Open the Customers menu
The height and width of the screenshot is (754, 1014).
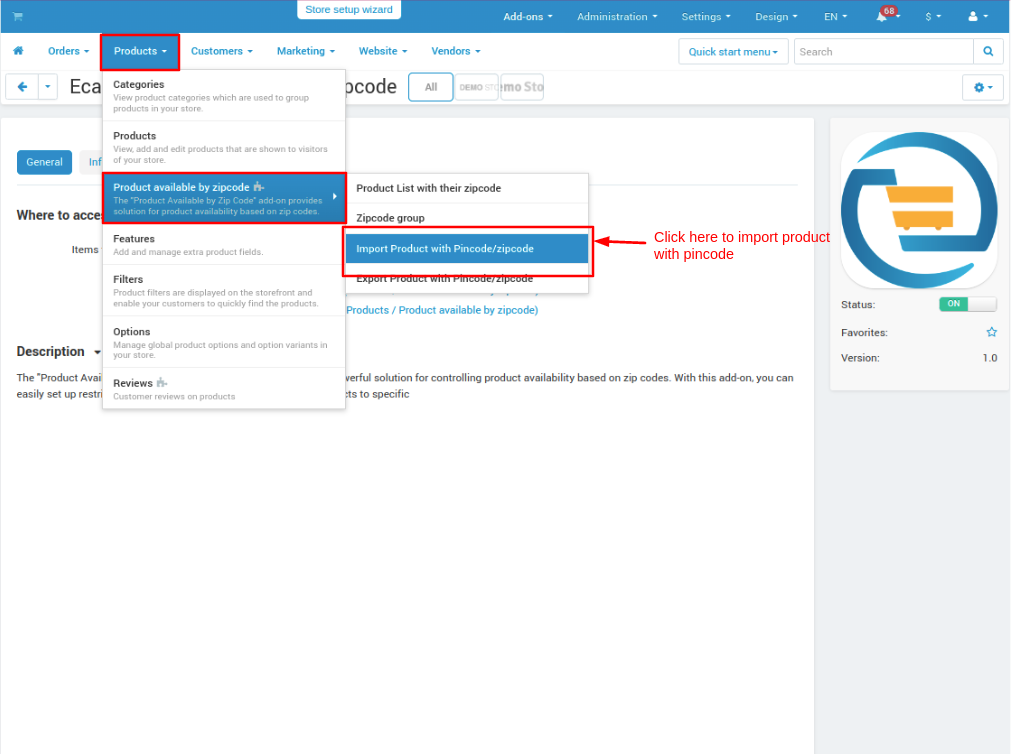pos(221,51)
